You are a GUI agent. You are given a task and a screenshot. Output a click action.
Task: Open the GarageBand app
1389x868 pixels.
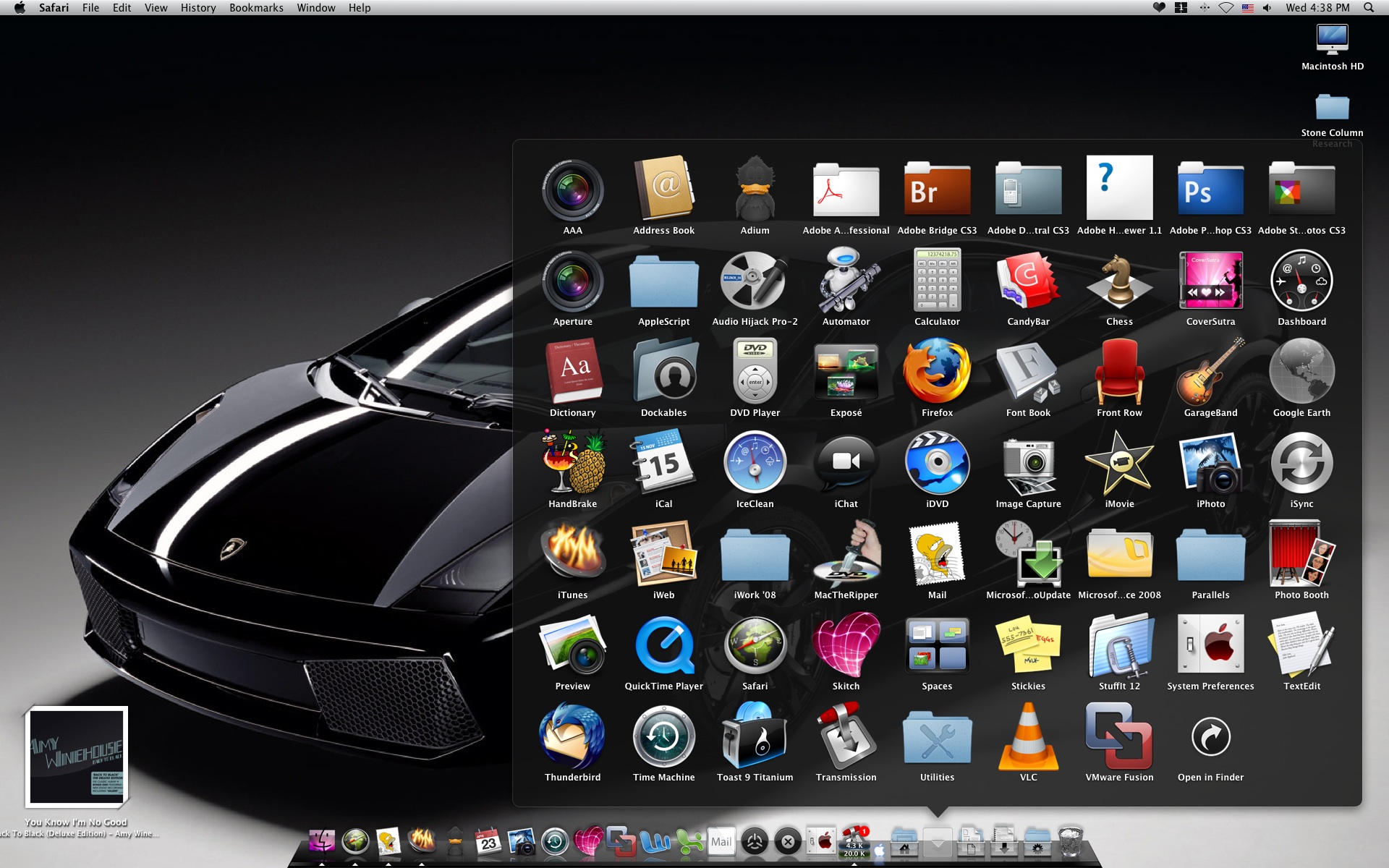coord(1210,373)
